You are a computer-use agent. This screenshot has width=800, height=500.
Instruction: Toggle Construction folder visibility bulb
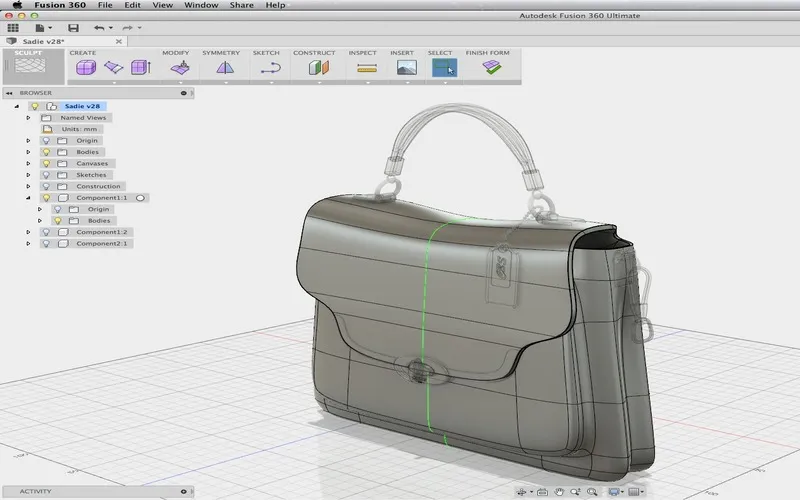[46, 186]
